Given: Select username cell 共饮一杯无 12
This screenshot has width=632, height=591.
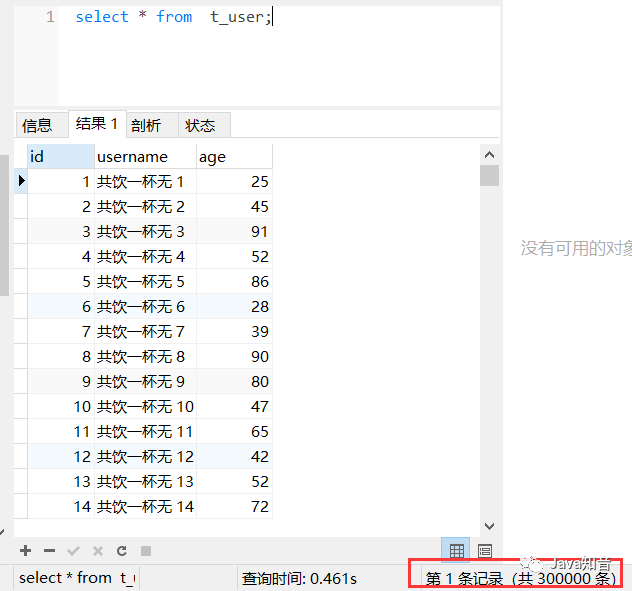Looking at the screenshot, I should click(x=146, y=456).
